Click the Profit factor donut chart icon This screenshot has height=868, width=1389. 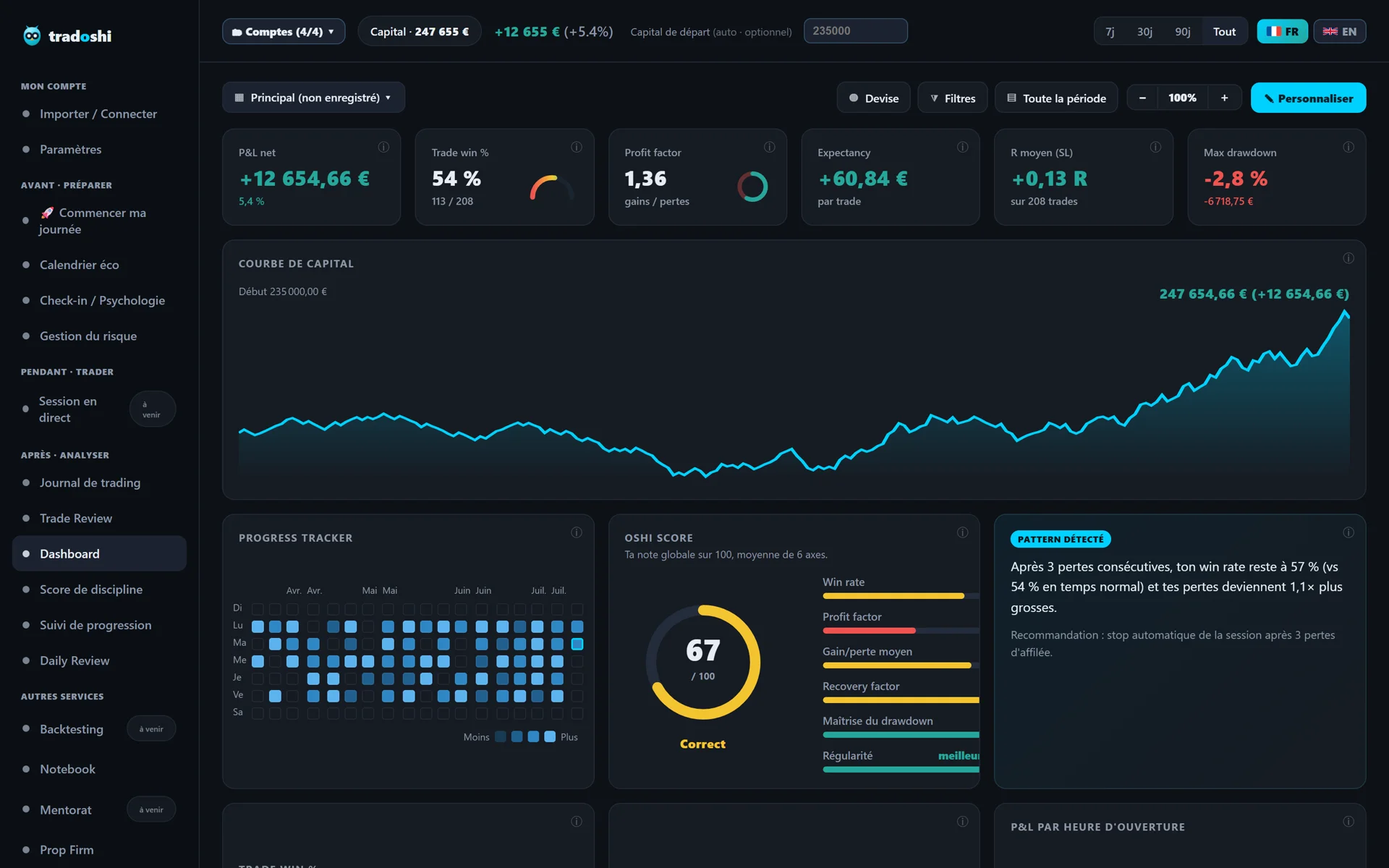click(x=752, y=187)
